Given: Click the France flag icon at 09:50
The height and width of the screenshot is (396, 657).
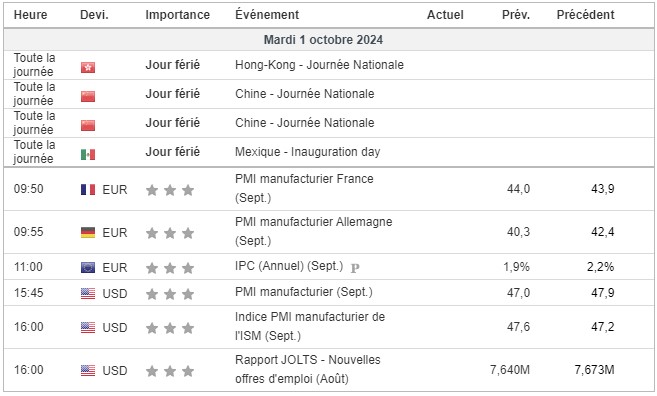Looking at the screenshot, I should point(88,189).
